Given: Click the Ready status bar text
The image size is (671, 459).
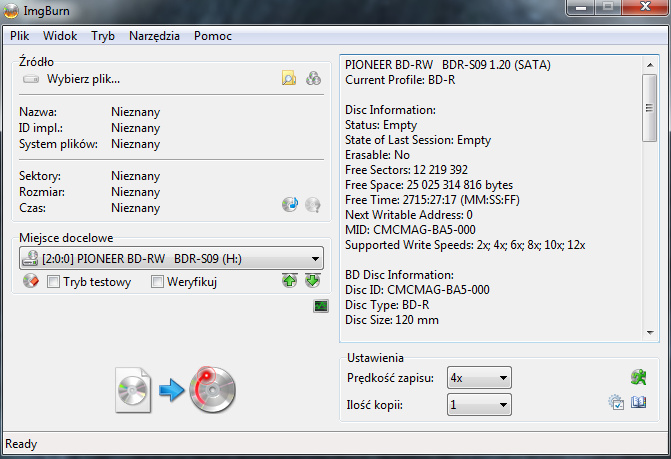Looking at the screenshot, I should pos(21,444).
